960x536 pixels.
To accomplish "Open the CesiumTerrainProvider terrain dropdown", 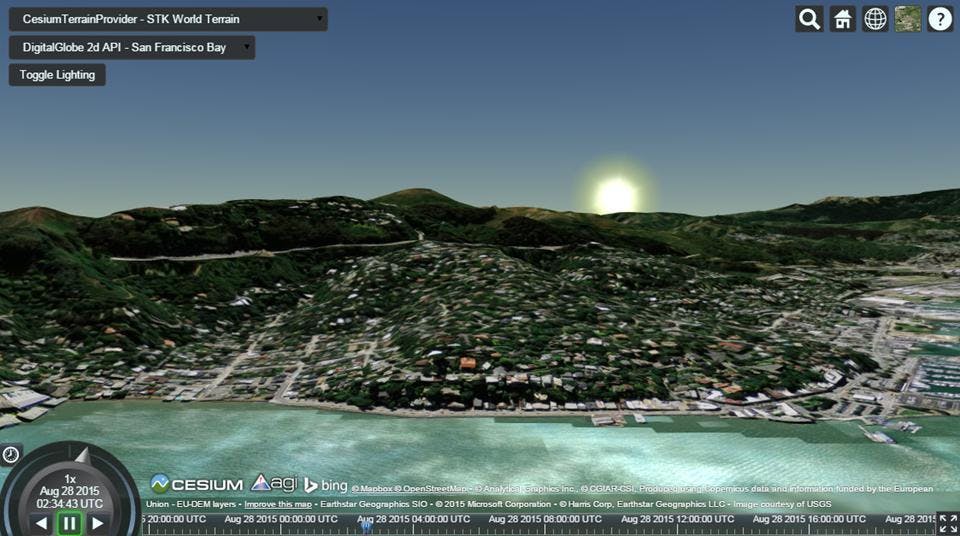I will 168,19.
